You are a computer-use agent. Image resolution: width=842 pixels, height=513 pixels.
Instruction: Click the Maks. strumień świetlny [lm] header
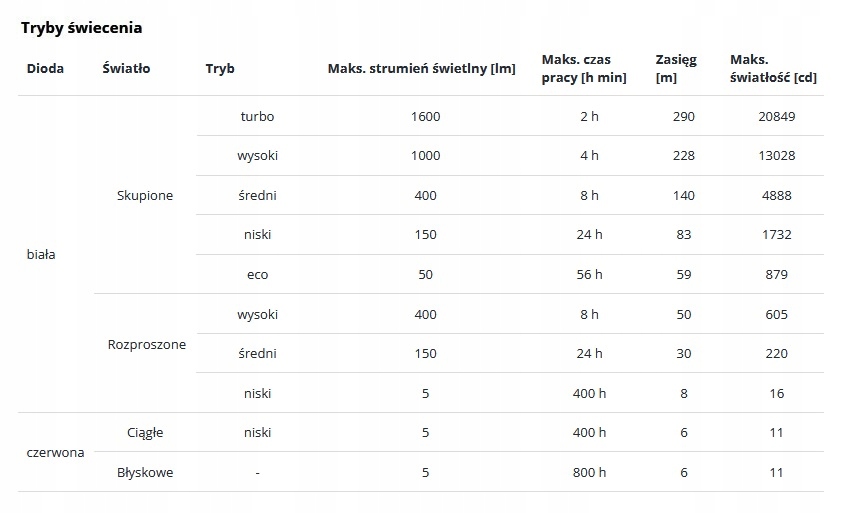pyautogui.click(x=422, y=69)
